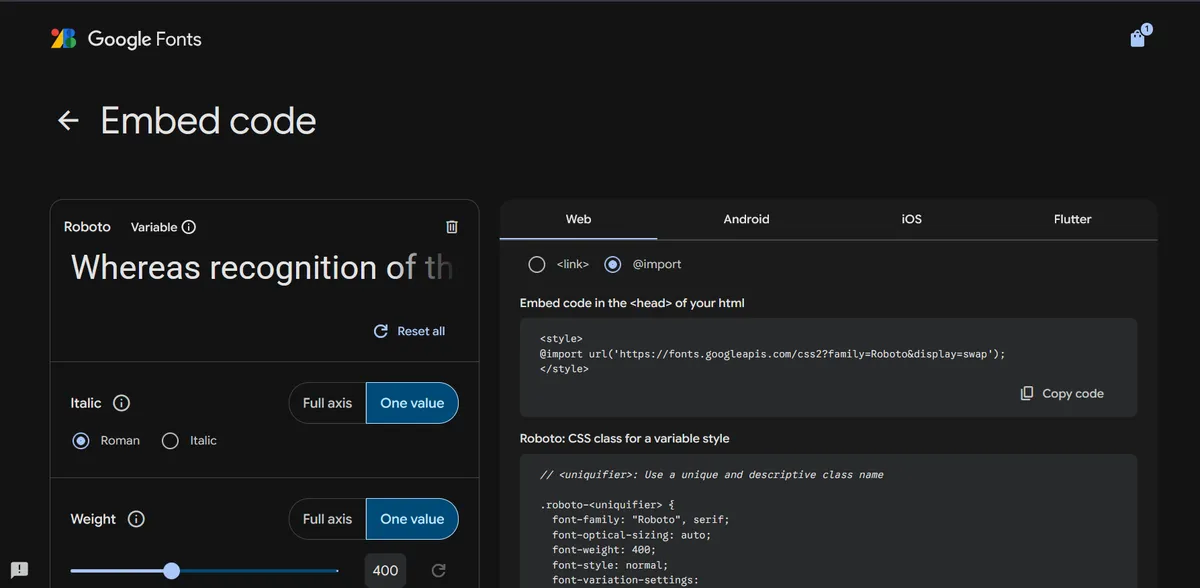Screen dimensions: 1200x588
Task: Choose the Italic radio option
Action: point(170,440)
